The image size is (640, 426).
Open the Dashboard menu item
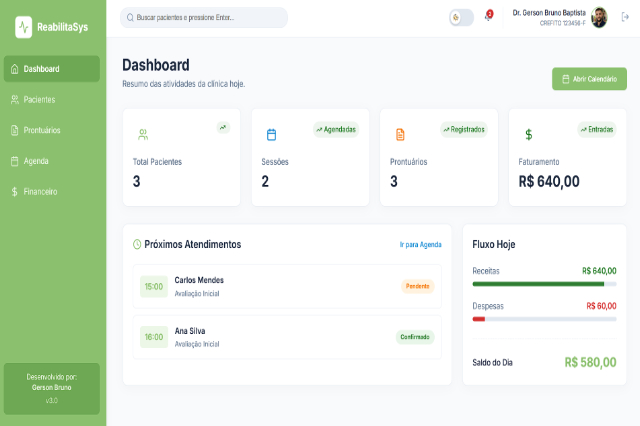pos(52,69)
